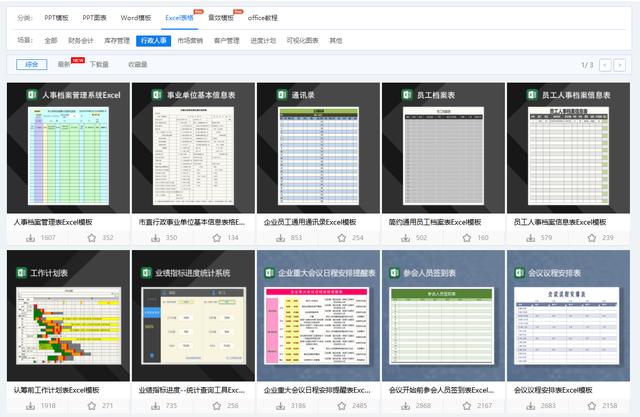
Task: Favorite 员工人事档案信息表Excel模板 with its star icon
Action: point(591,238)
